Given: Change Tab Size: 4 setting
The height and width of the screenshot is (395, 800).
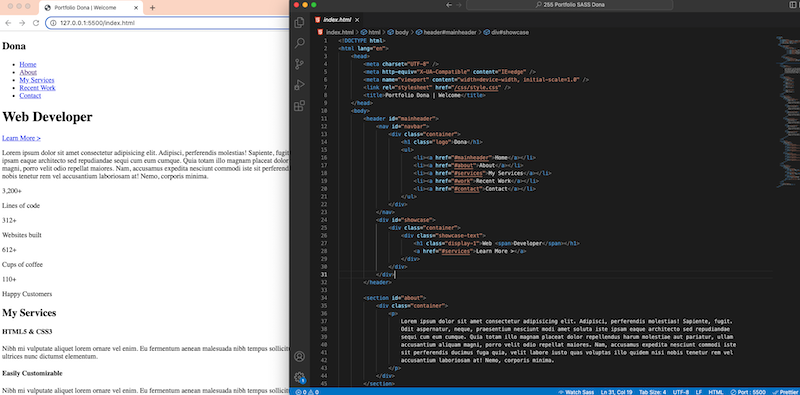Looking at the screenshot, I should coord(653,392).
